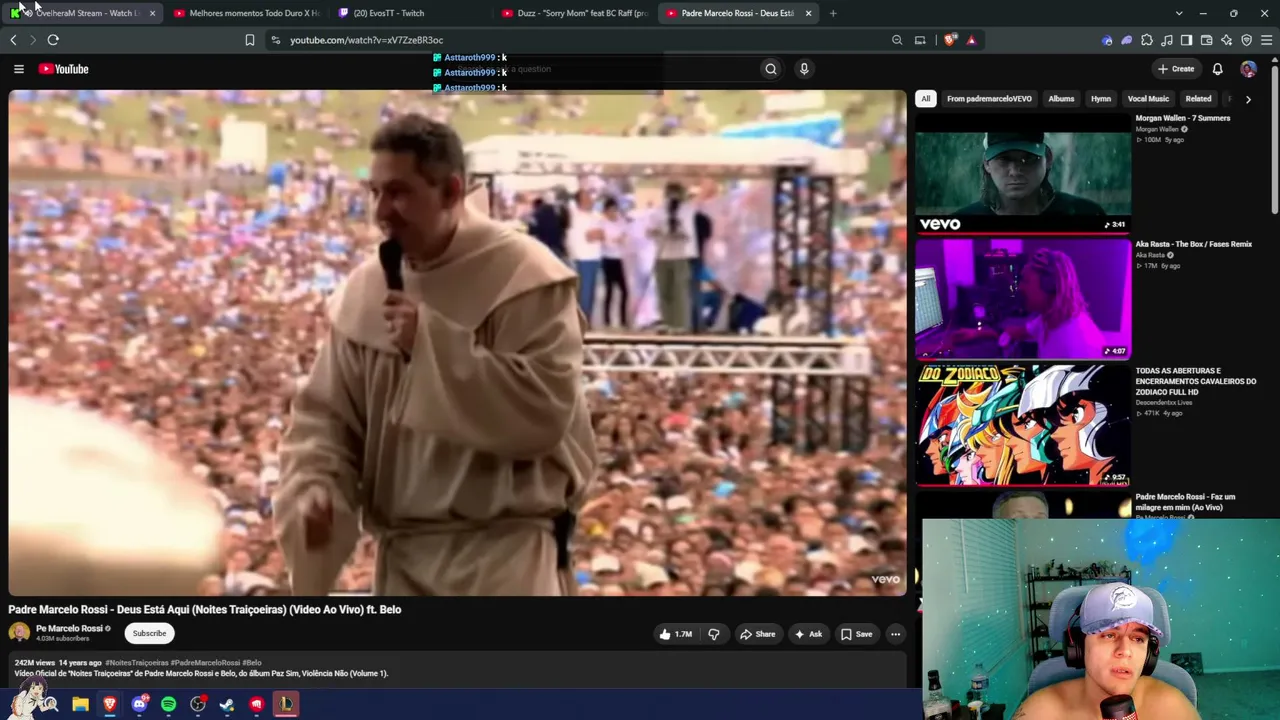This screenshot has height=720, width=1280.
Task: Open the browser main hamburger menu
Action: pos(1267,40)
